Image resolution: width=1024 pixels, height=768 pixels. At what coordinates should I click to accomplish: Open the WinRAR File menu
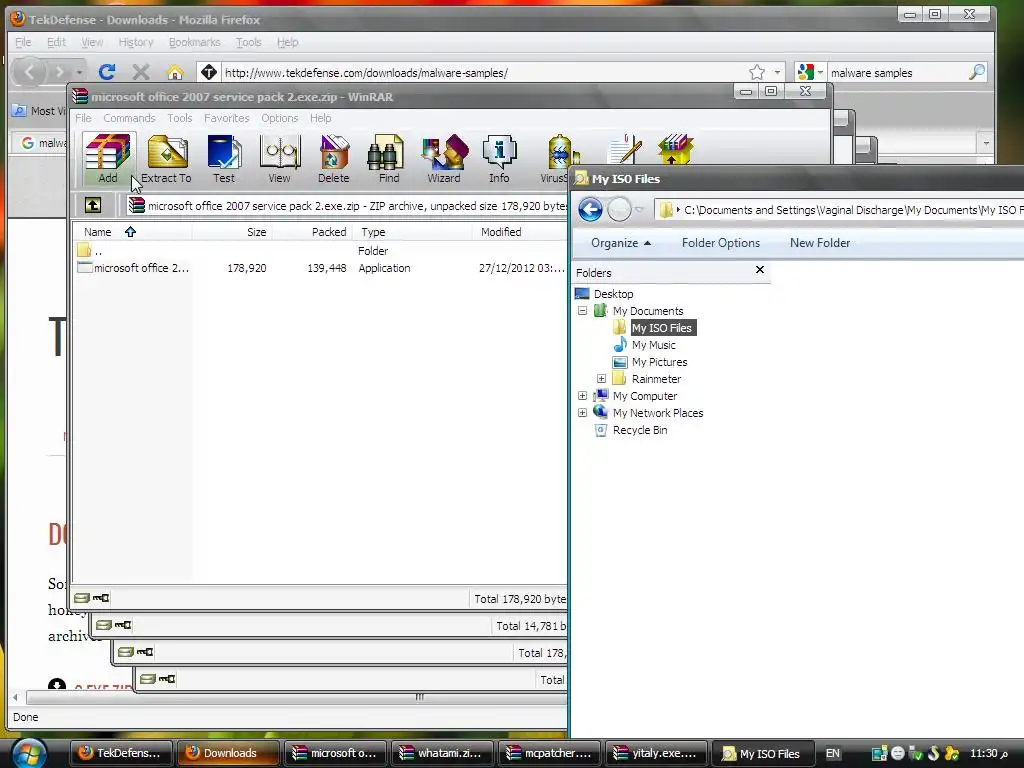[83, 118]
